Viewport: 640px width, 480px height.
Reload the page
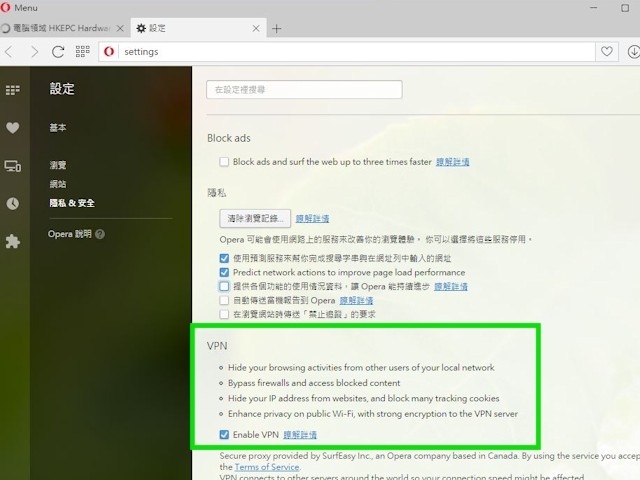pyautogui.click(x=58, y=52)
